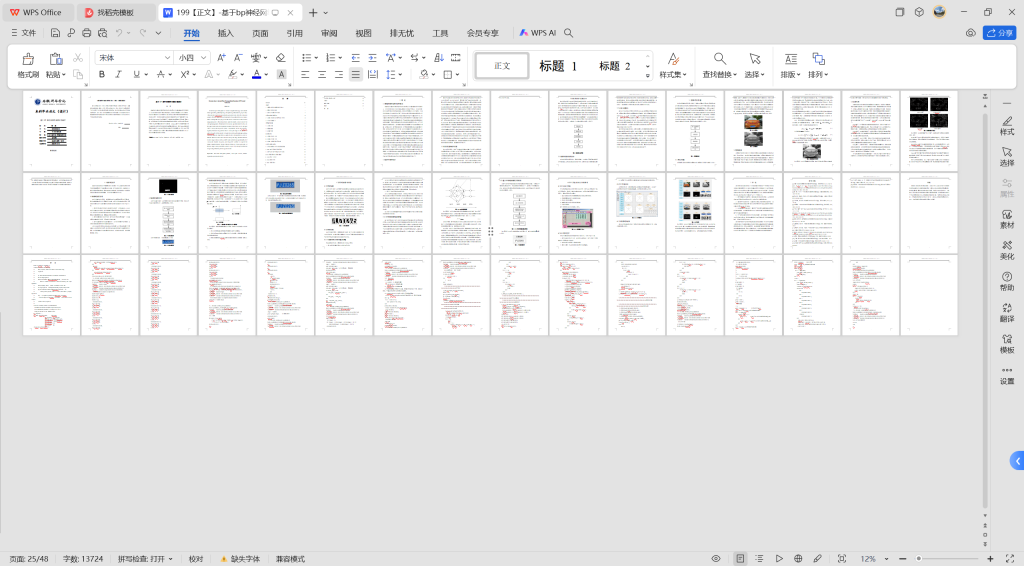The height and width of the screenshot is (566, 1024).
Task: Toggle page view mode in status bar
Action: click(740, 559)
